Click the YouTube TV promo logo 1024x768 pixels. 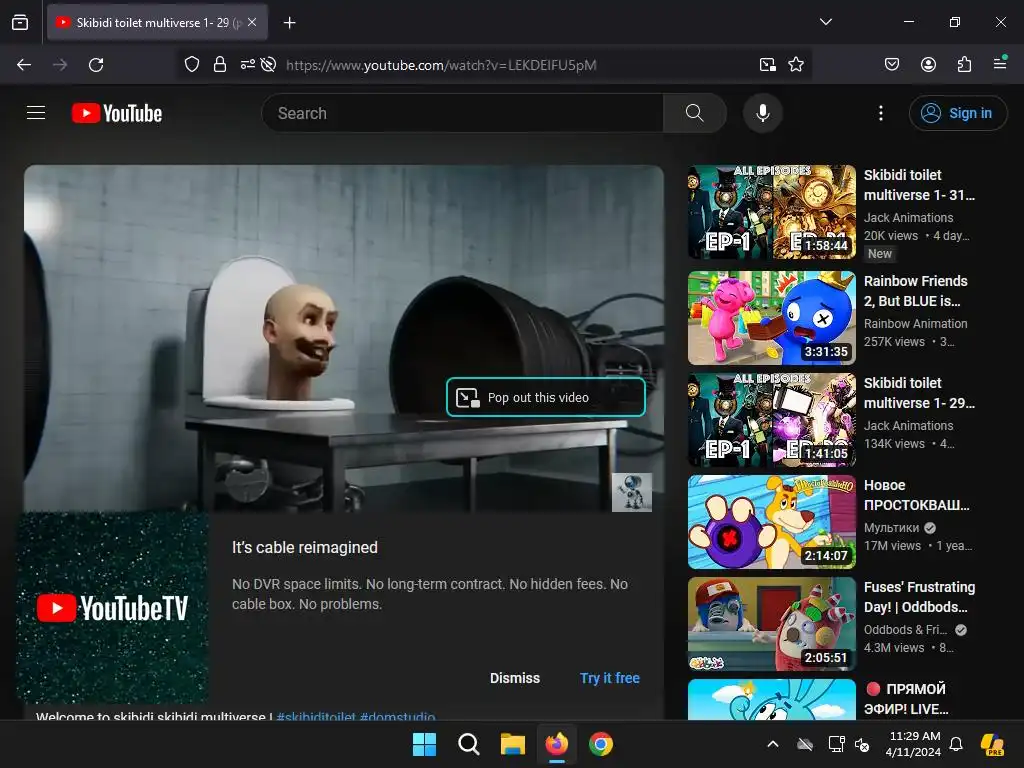pos(112,608)
